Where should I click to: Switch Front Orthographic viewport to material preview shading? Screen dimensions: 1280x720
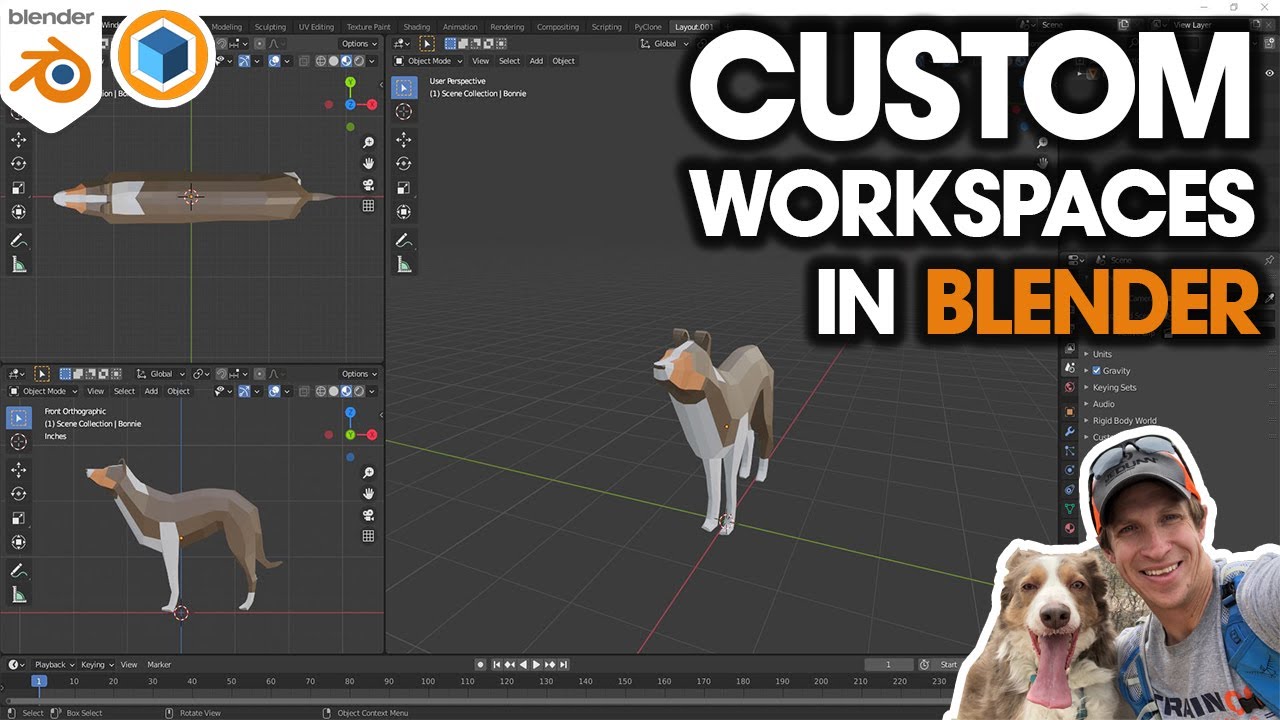coord(347,391)
